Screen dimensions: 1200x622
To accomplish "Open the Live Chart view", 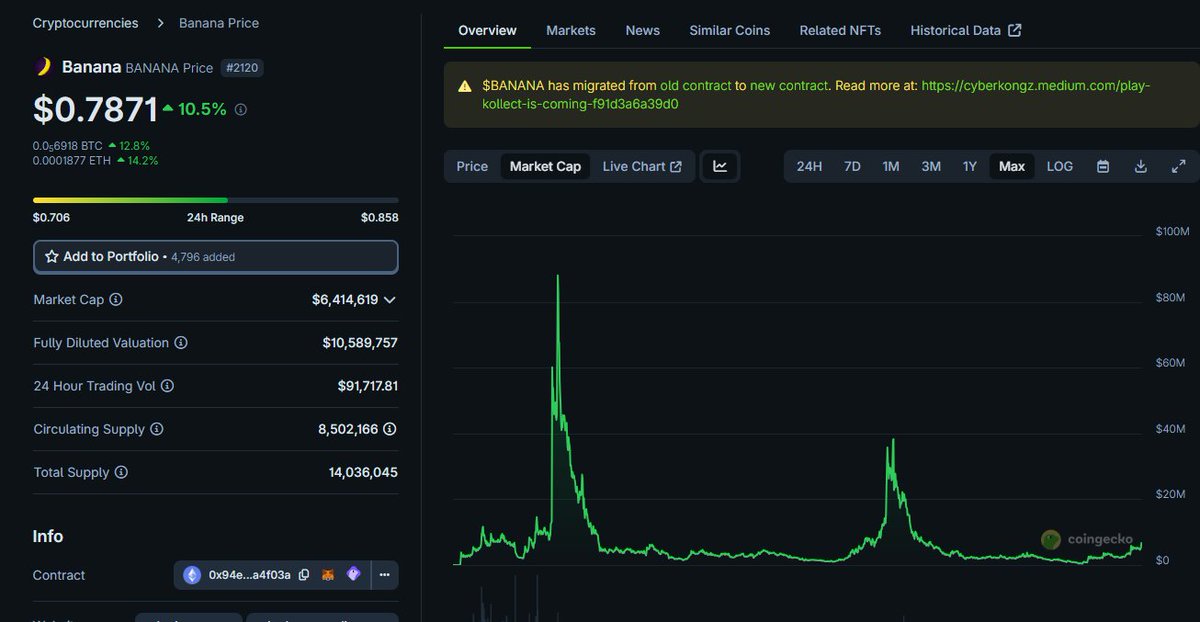I will tap(642, 166).
